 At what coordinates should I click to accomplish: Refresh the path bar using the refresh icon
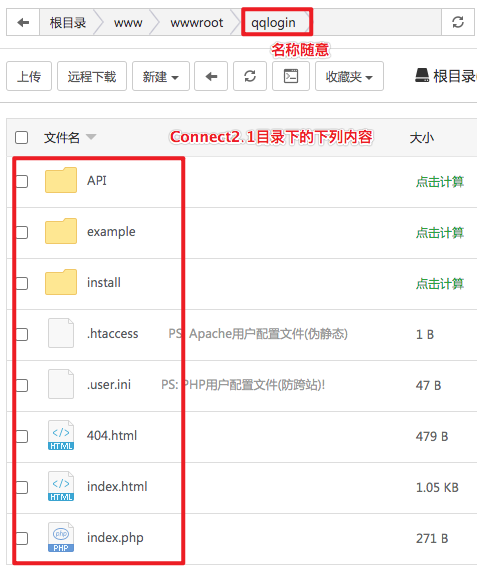tap(458, 22)
